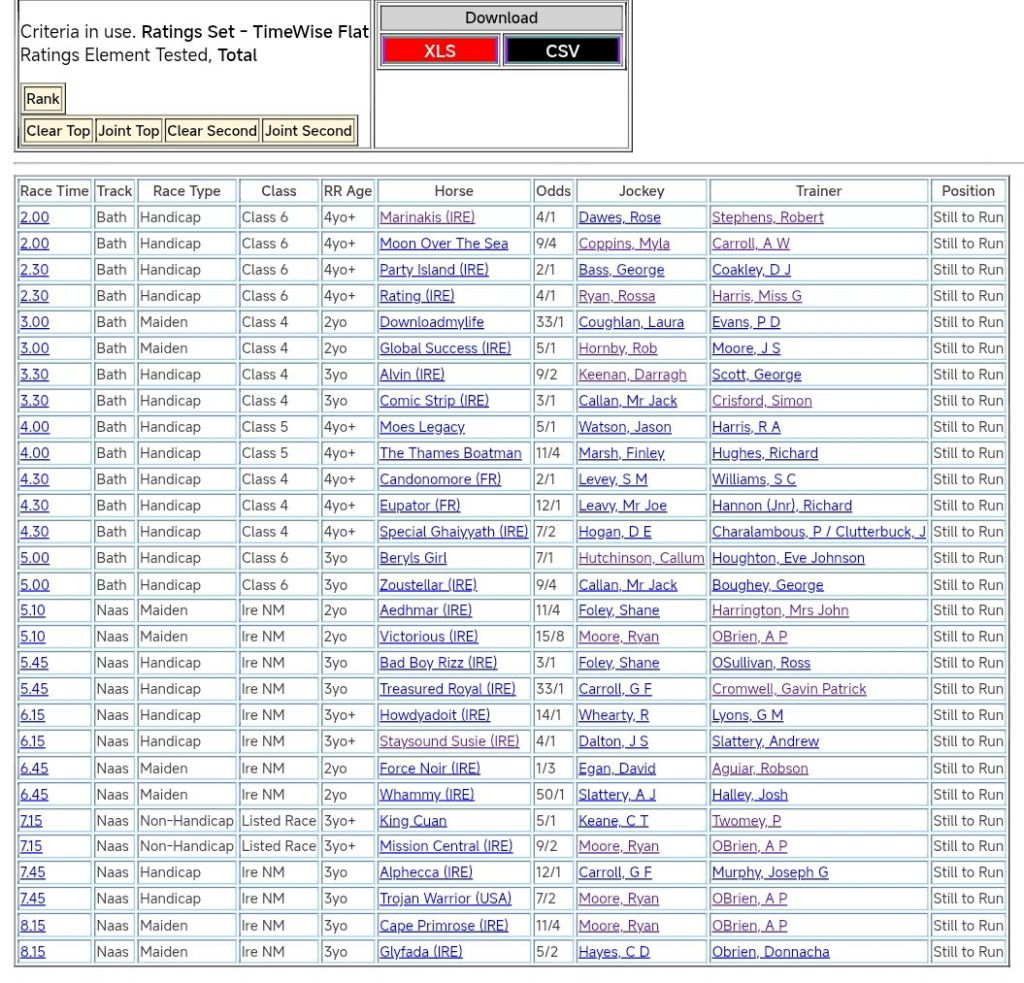The width and height of the screenshot is (1024, 983).
Task: View trainer Stephens, Robert page
Action: pos(767,217)
